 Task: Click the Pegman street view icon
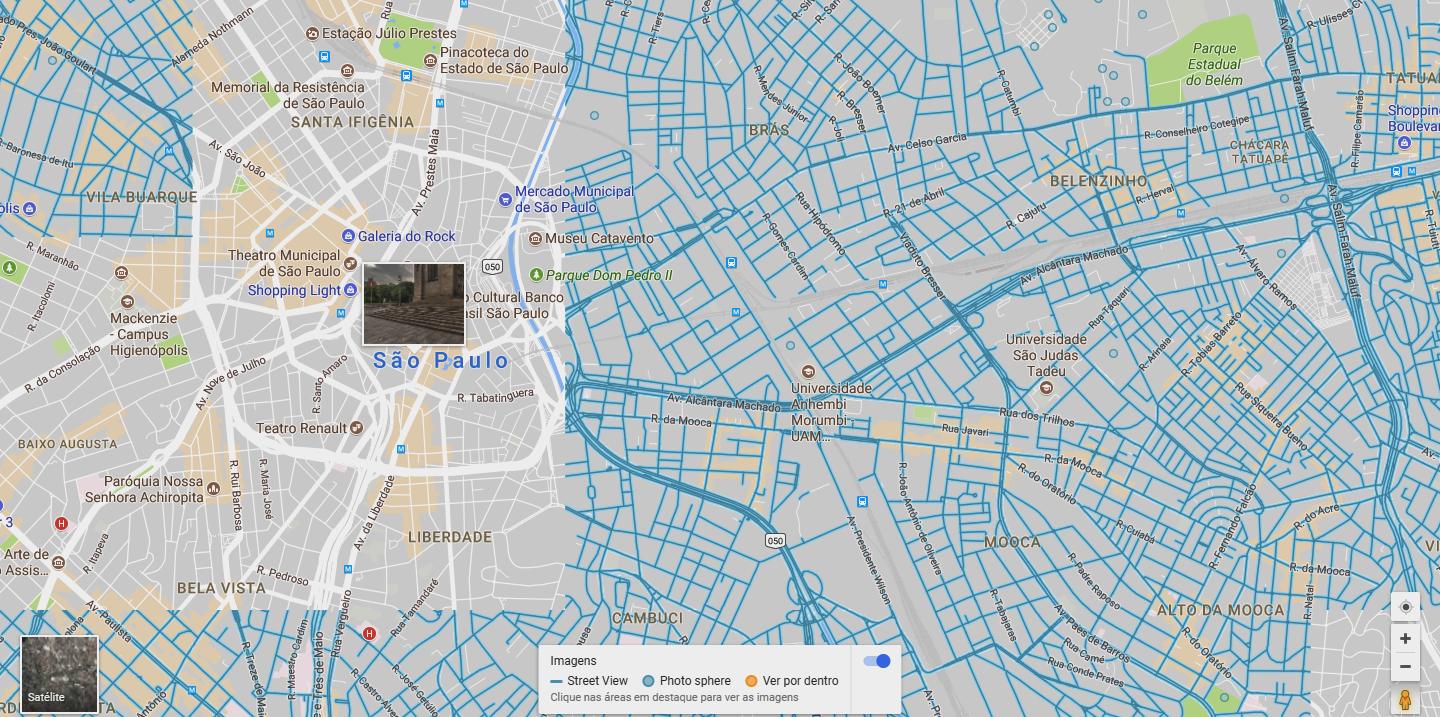[x=1406, y=699]
